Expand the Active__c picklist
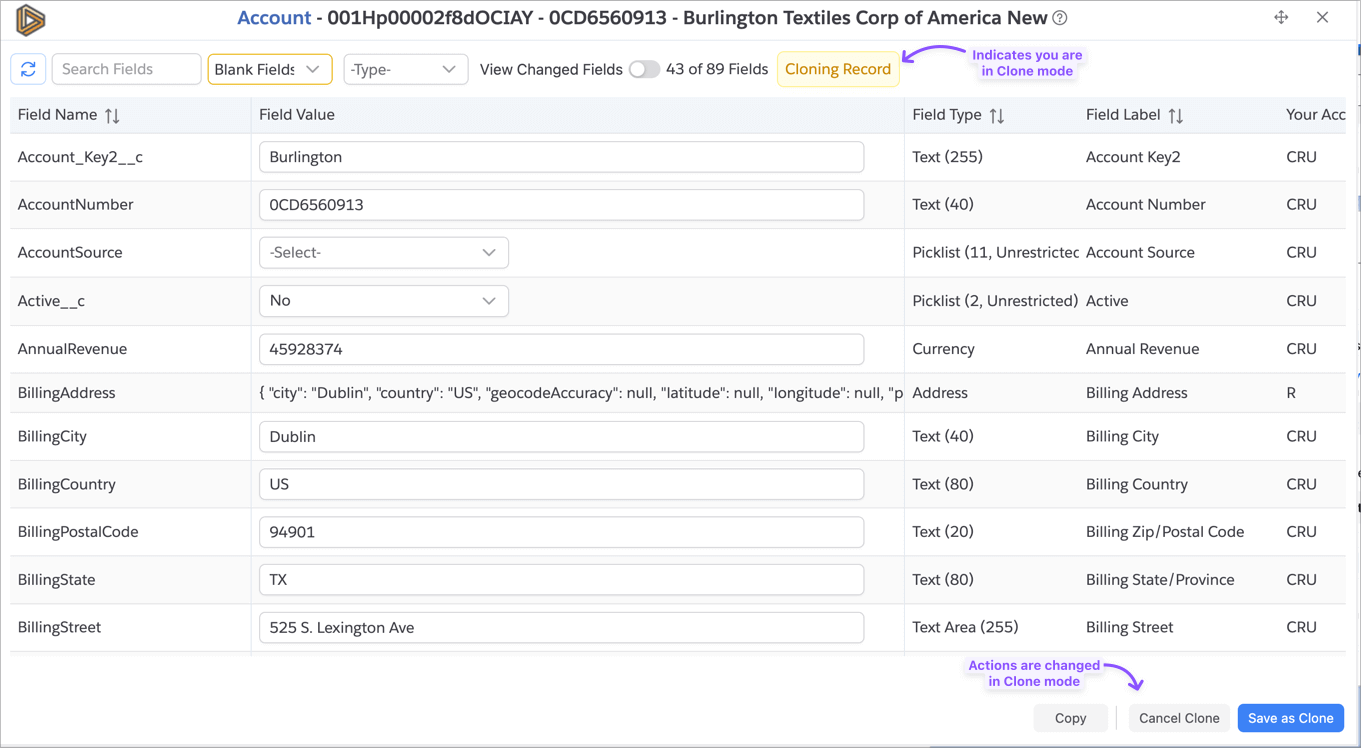 click(x=383, y=301)
